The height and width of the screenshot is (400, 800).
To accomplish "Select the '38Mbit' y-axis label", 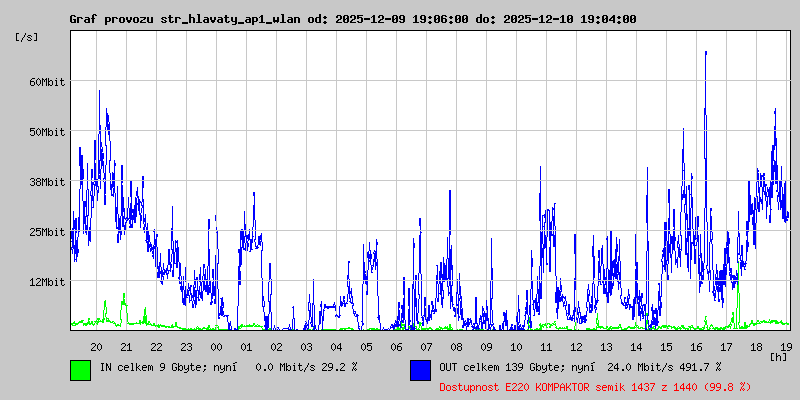I will (47, 182).
